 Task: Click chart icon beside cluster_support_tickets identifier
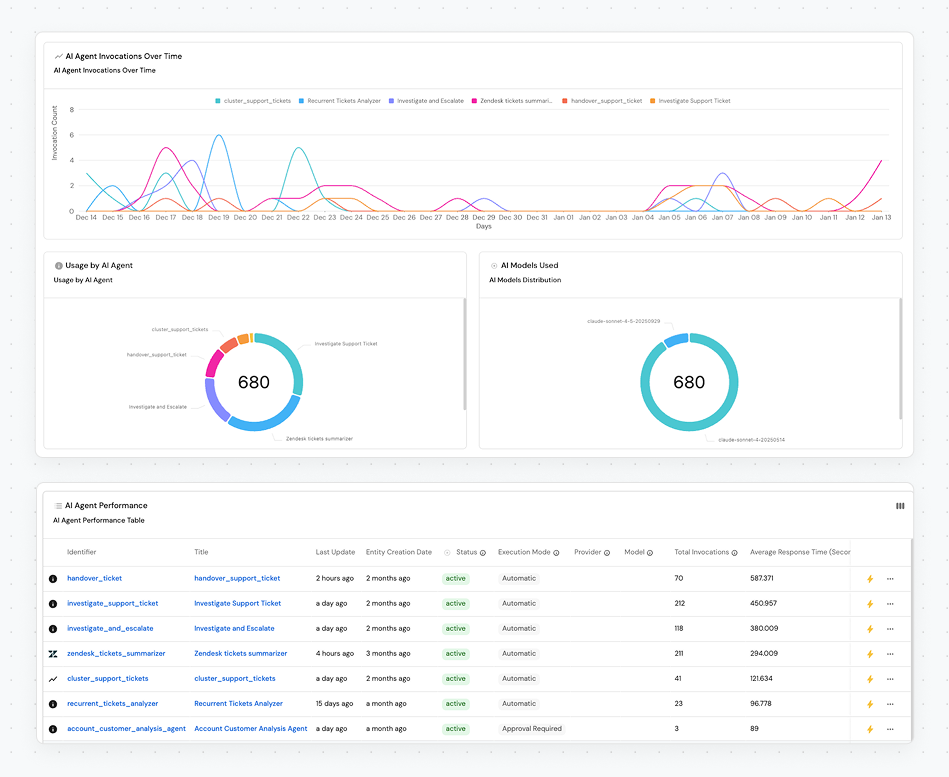point(53,679)
